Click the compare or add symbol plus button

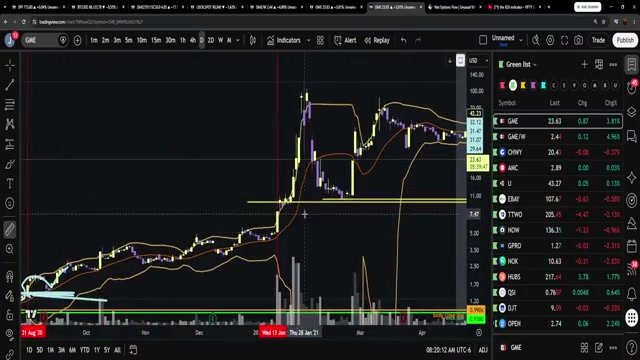[77, 40]
